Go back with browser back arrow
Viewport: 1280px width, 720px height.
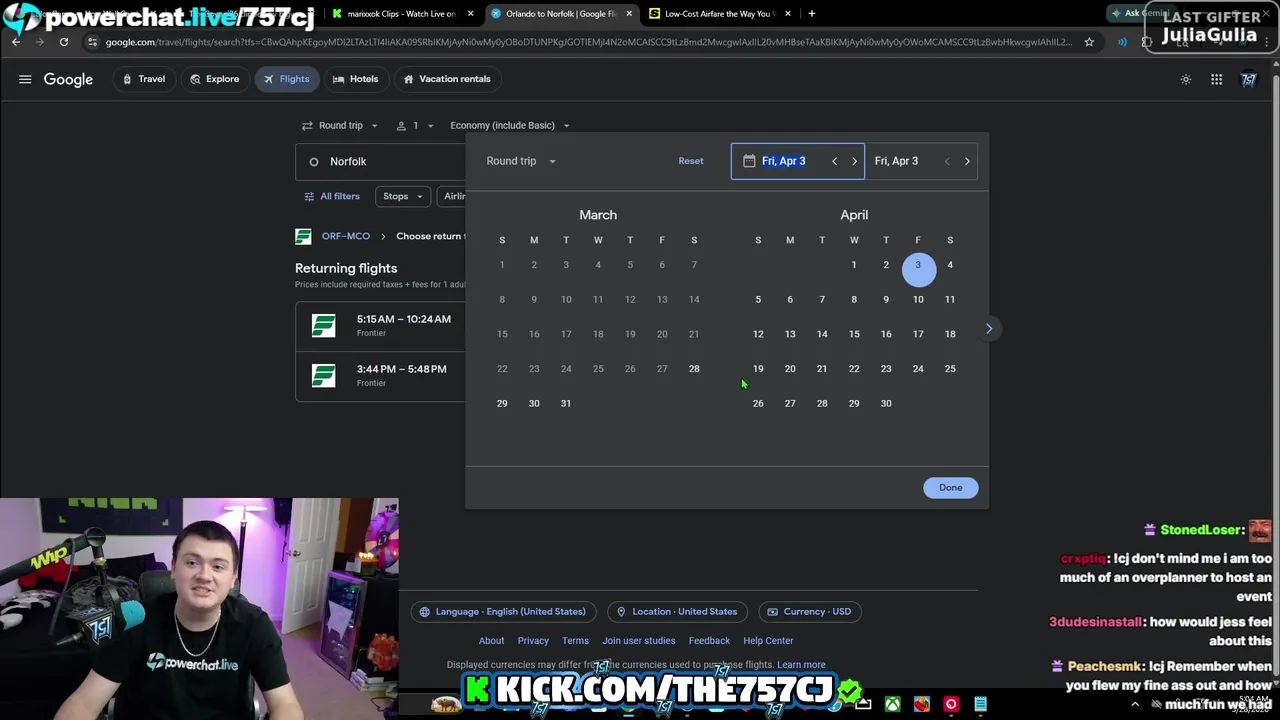pos(16,42)
